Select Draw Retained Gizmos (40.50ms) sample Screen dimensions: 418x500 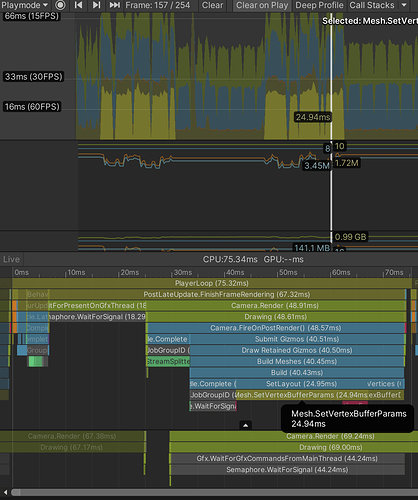[297, 350]
